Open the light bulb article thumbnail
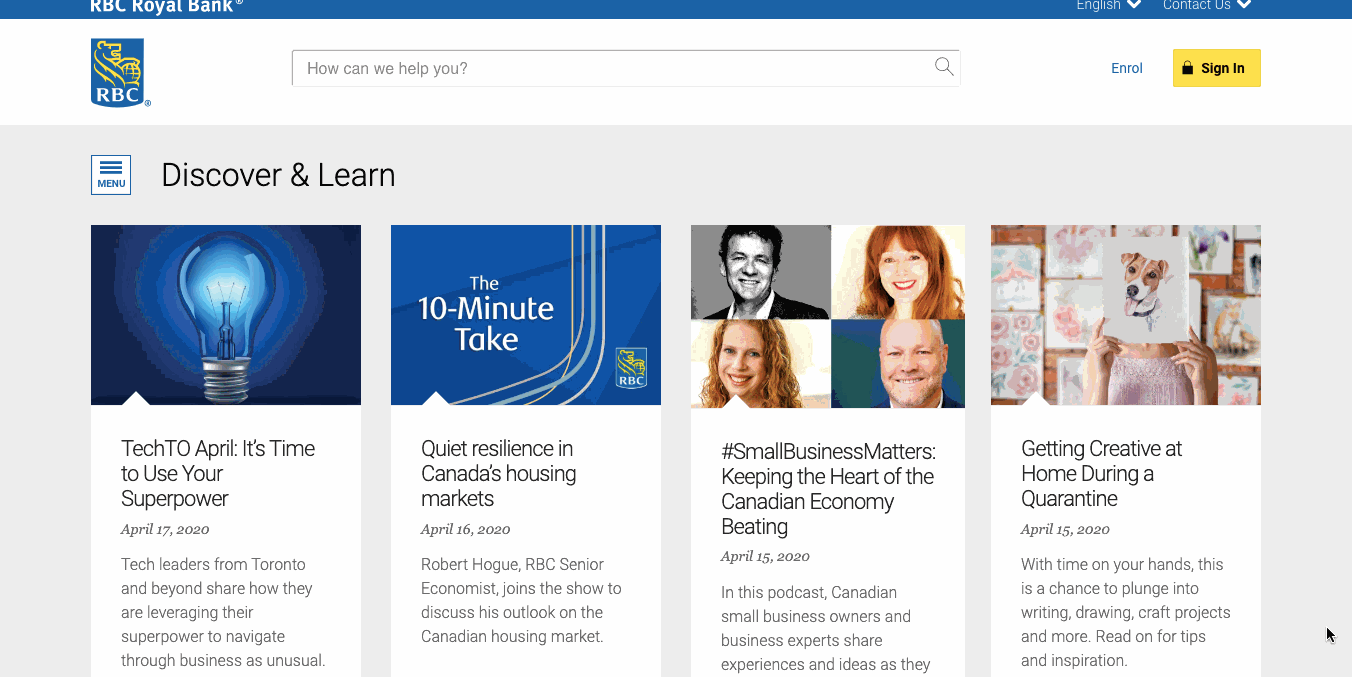1352x677 pixels. click(x=226, y=314)
